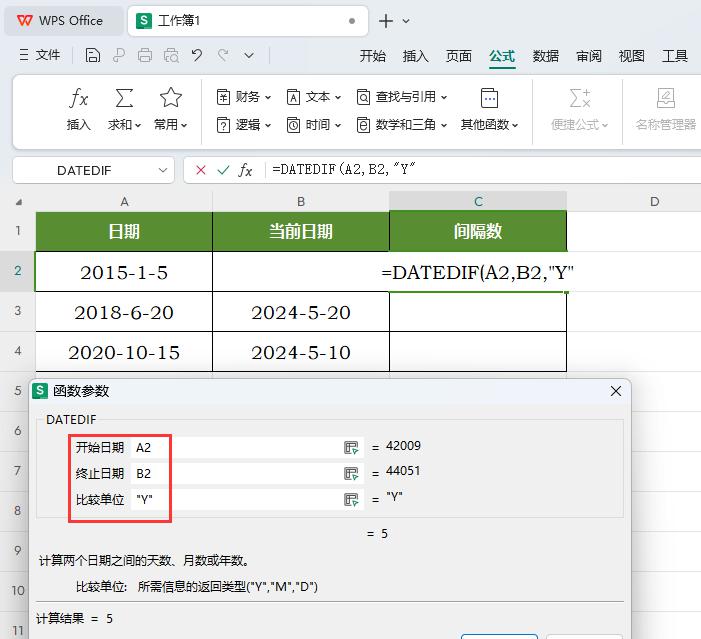Select row 3 header
701x639 pixels.
click(x=17, y=311)
